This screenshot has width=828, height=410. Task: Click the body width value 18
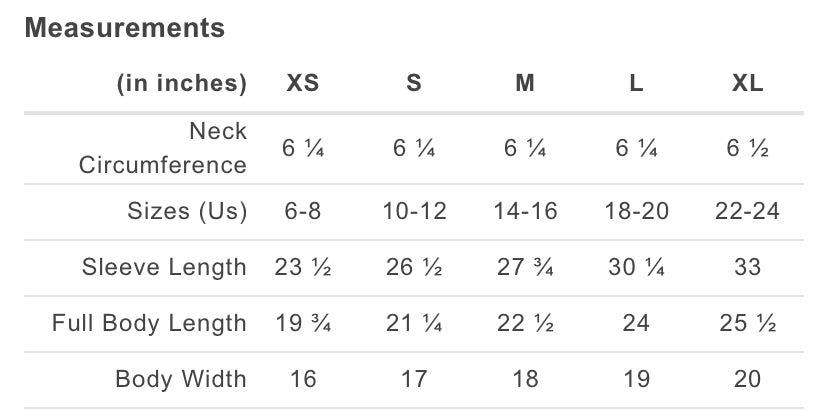[525, 380]
